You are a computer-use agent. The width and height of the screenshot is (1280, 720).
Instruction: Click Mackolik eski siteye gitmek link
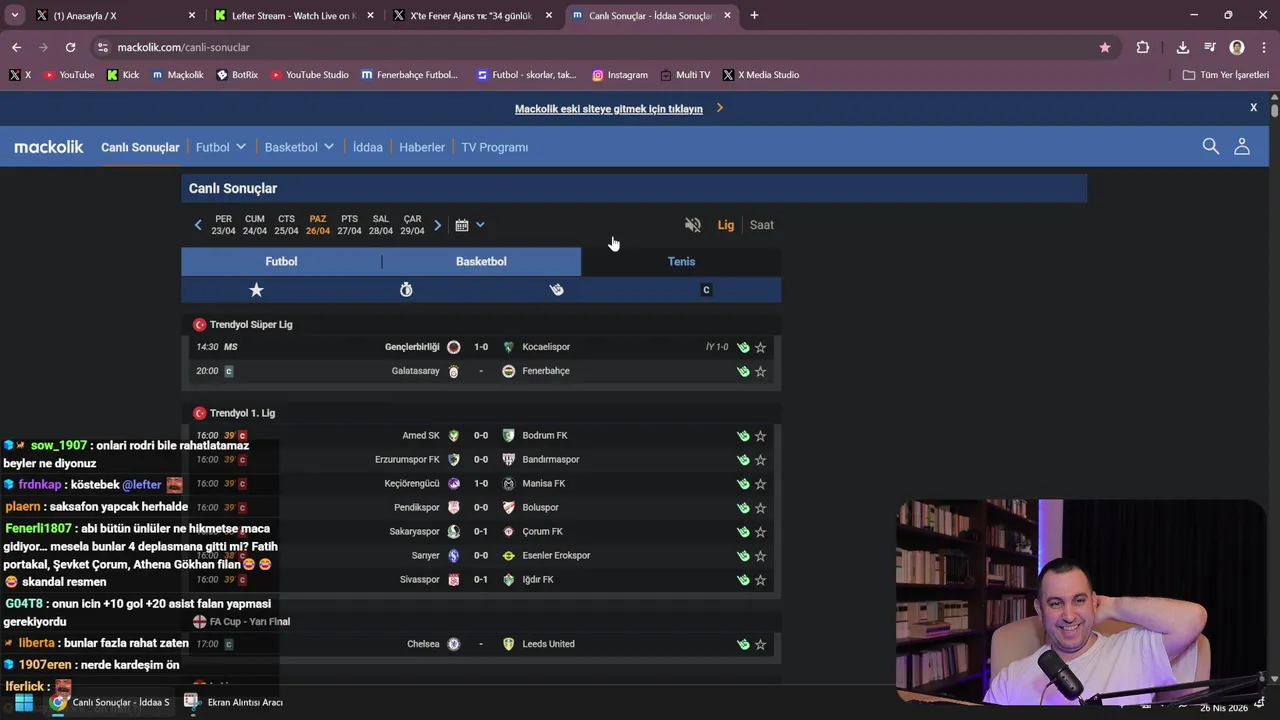tap(609, 109)
